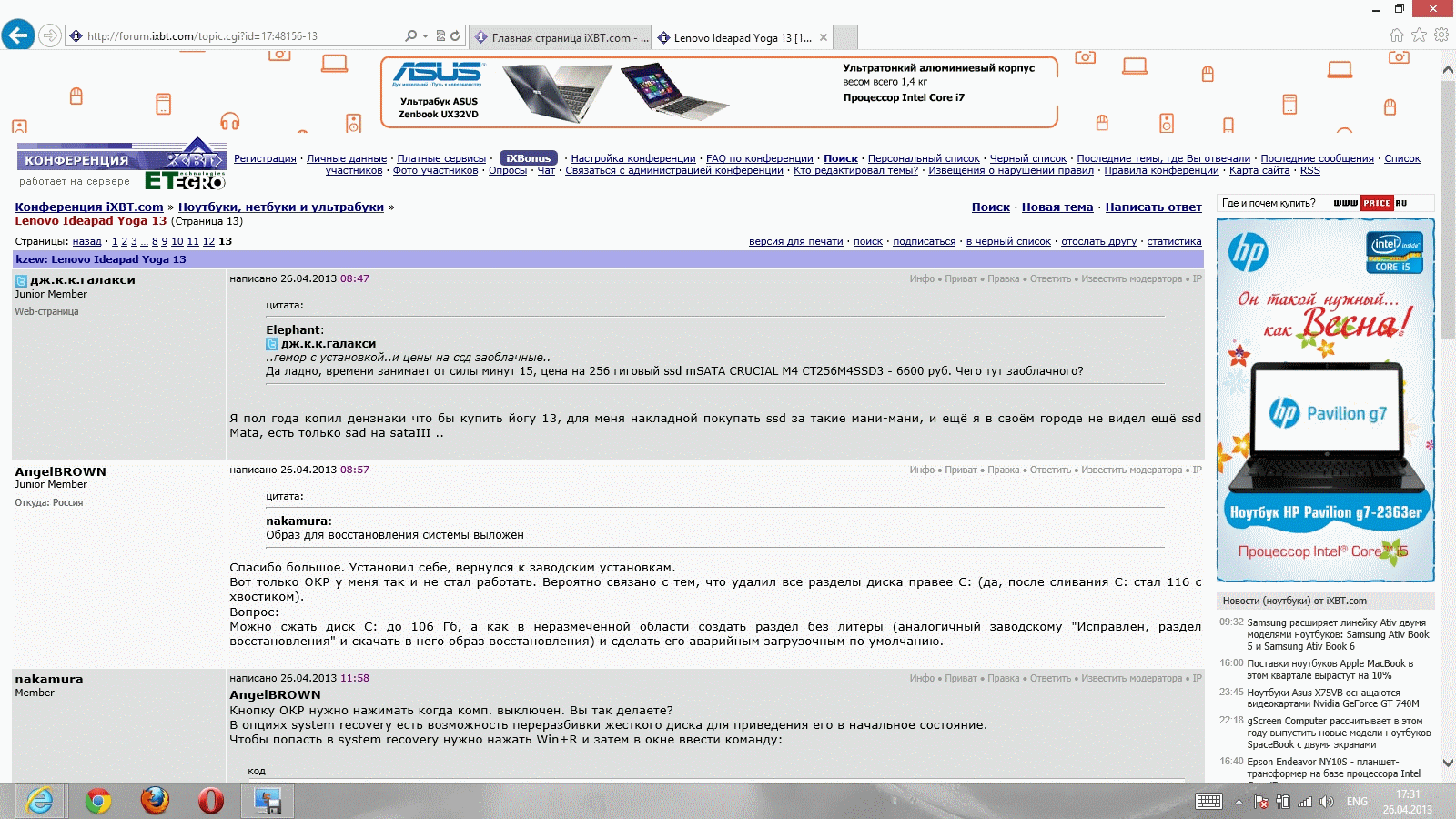Click подписаться to subscribe to thread

tap(924, 241)
